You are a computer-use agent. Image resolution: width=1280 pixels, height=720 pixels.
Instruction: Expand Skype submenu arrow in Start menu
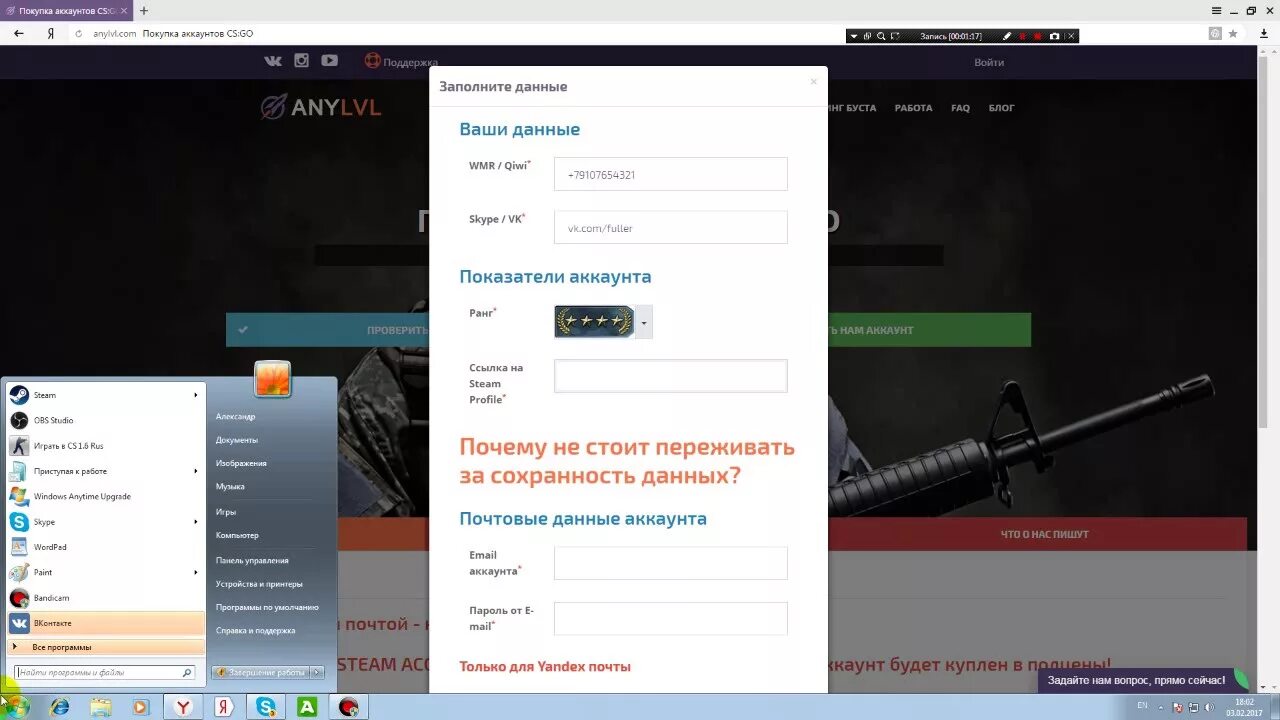pos(196,522)
